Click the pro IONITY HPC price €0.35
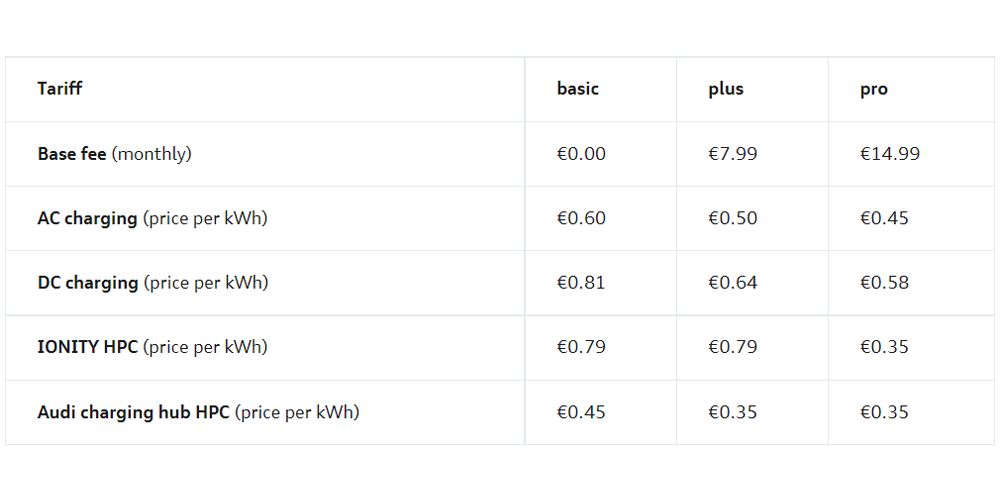Screen dimensions: 1000x500 coord(885,347)
